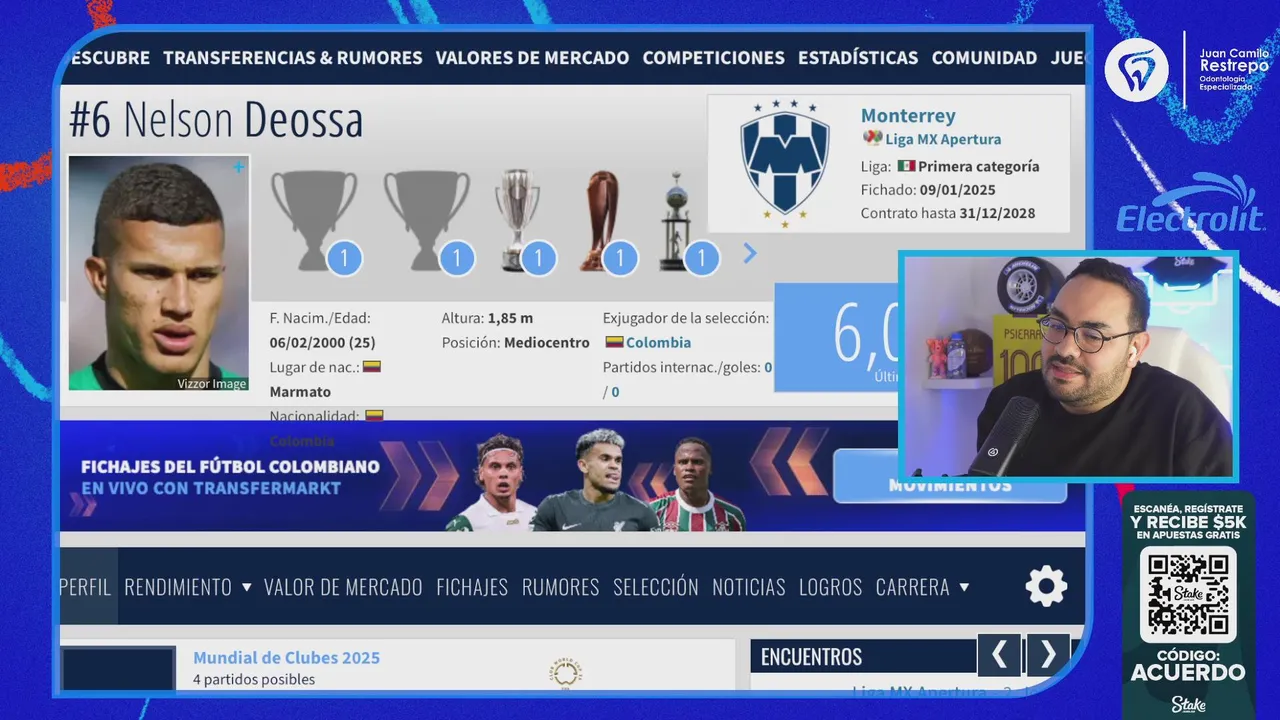
Task: Click the Colombia national team link
Action: pyautogui.click(x=657, y=342)
